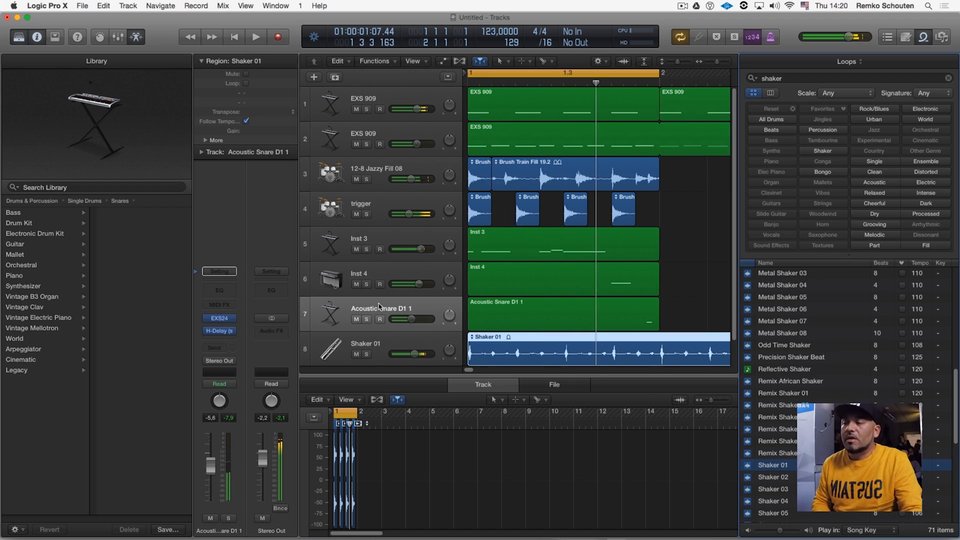Click the Record button
The height and width of the screenshot is (540, 960).
(x=278, y=37)
